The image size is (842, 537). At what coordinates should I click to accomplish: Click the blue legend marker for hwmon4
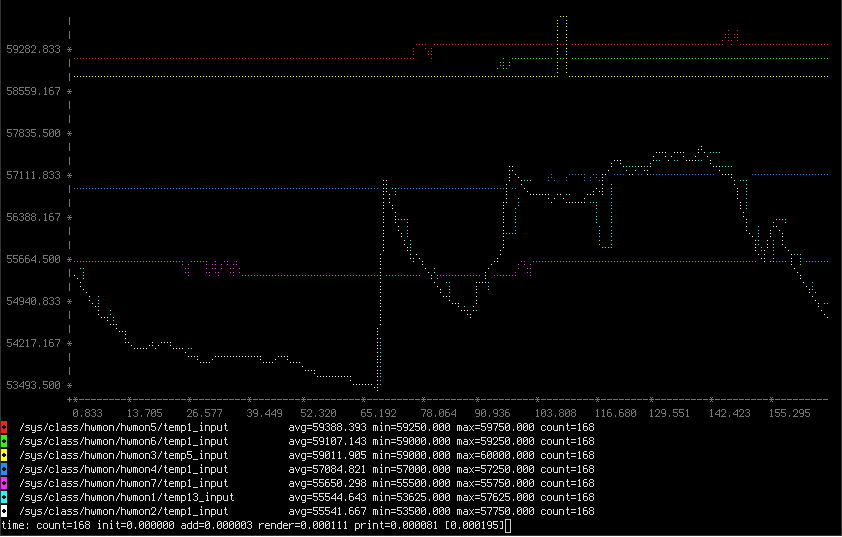pos(4,469)
